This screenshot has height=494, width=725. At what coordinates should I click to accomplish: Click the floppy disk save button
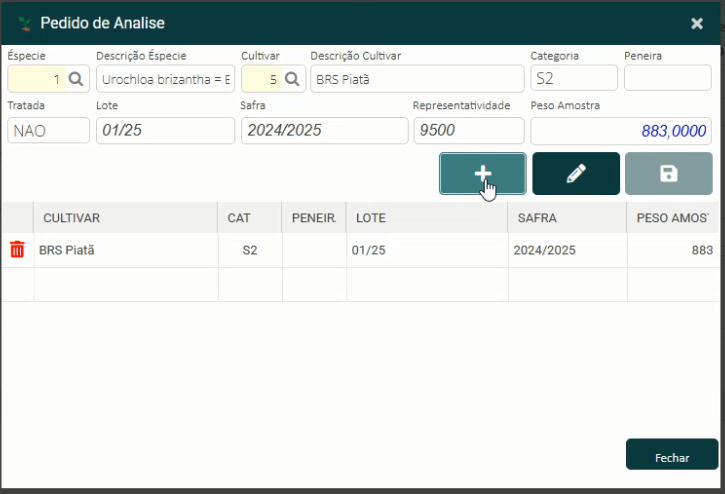point(669,173)
